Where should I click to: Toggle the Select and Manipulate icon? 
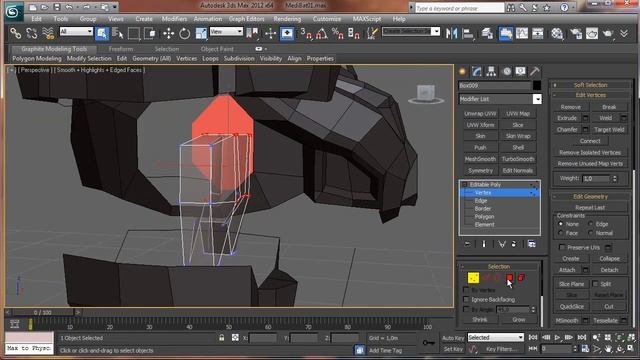[x=287, y=33]
